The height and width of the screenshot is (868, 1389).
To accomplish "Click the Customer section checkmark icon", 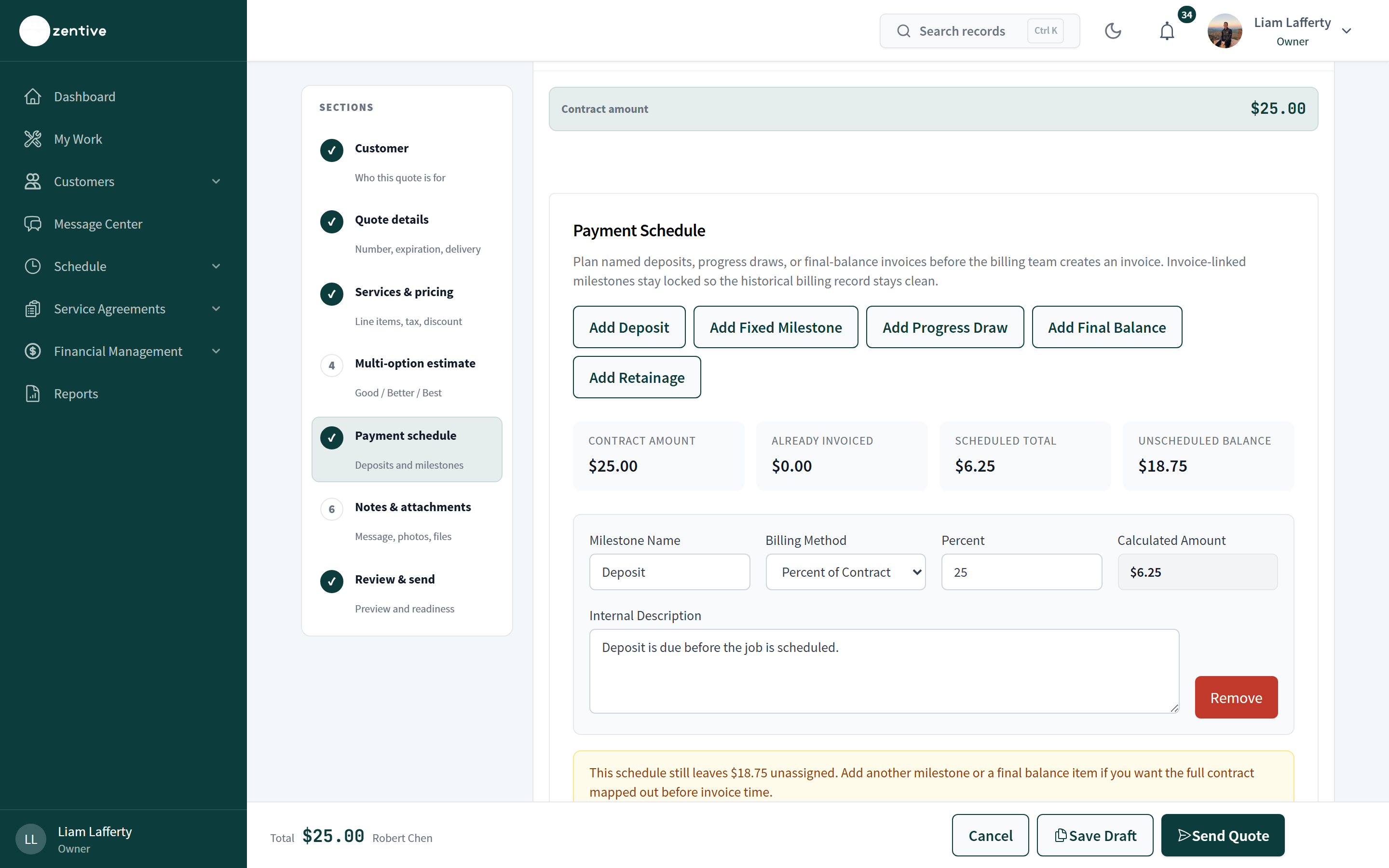I will pyautogui.click(x=332, y=150).
